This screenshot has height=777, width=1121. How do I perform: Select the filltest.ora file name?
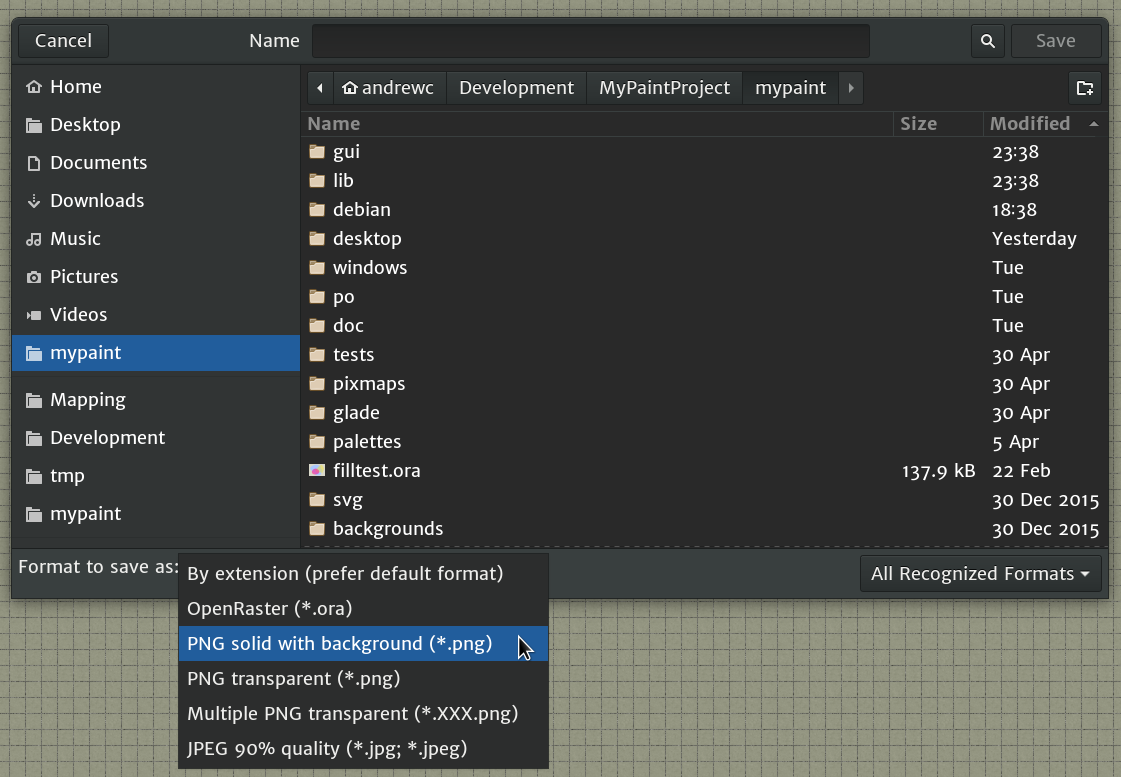377,470
